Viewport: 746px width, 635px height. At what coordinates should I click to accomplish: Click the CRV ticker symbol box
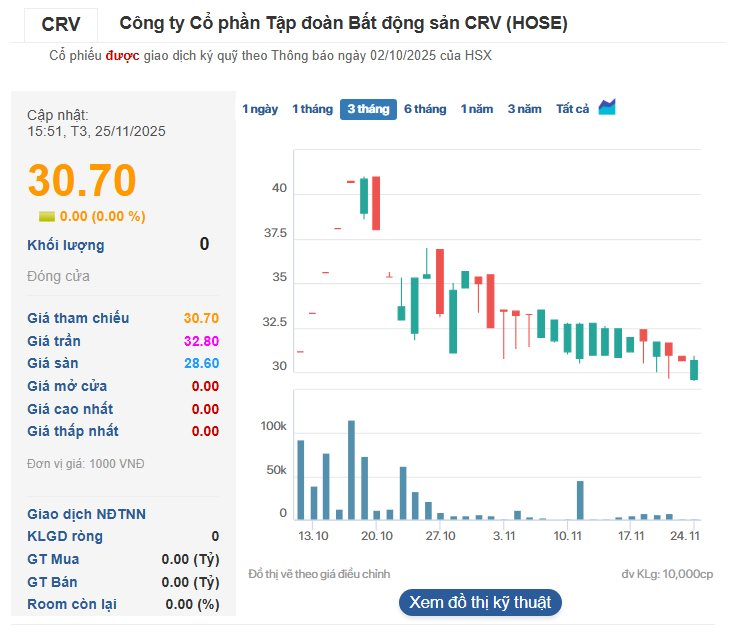[62, 24]
